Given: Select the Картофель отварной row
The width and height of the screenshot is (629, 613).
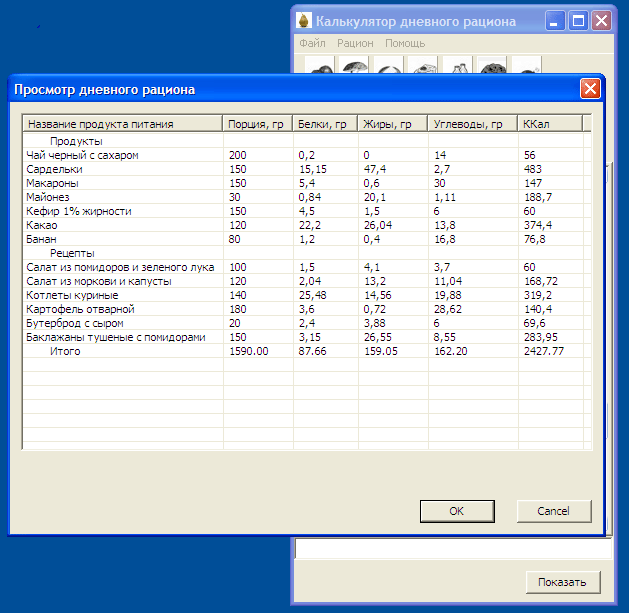Looking at the screenshot, I should click(x=306, y=309).
